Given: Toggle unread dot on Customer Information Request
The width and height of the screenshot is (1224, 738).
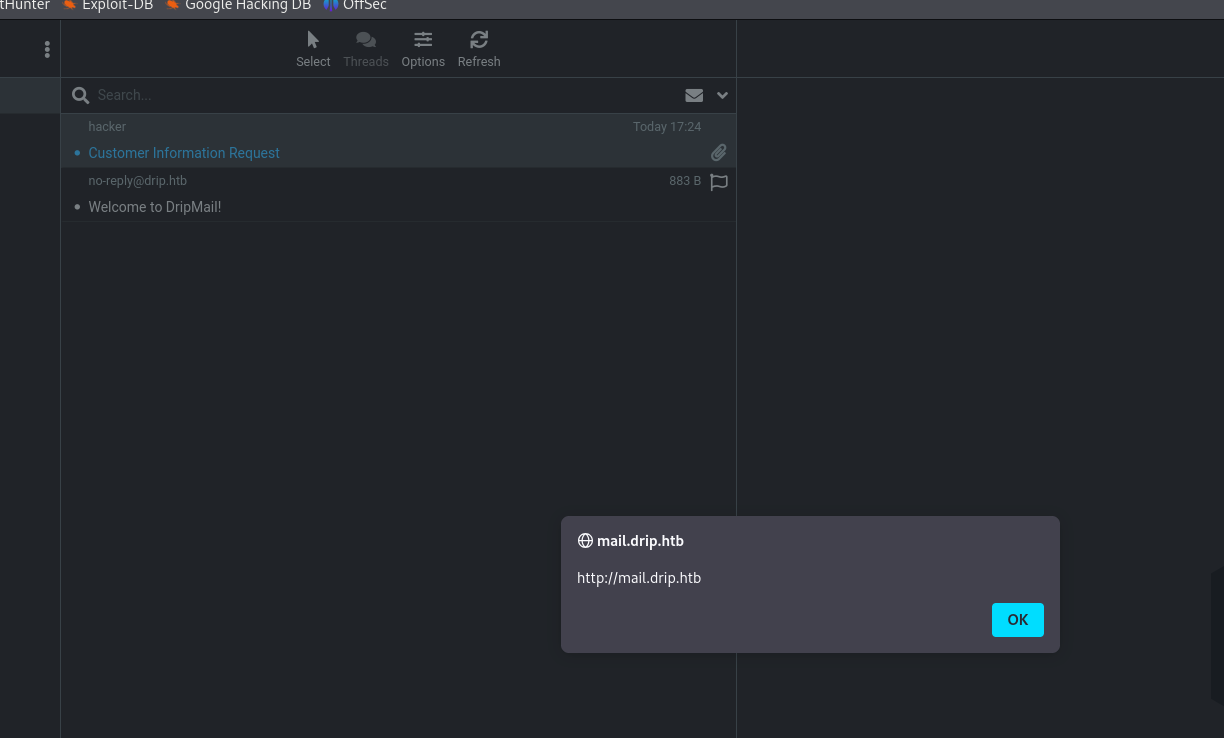Looking at the screenshot, I should tap(77, 153).
